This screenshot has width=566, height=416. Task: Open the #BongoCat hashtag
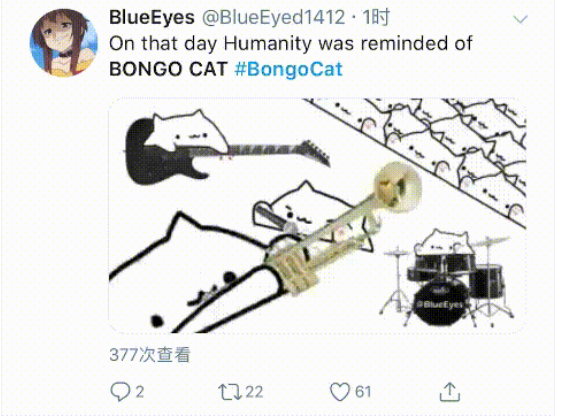point(288,69)
